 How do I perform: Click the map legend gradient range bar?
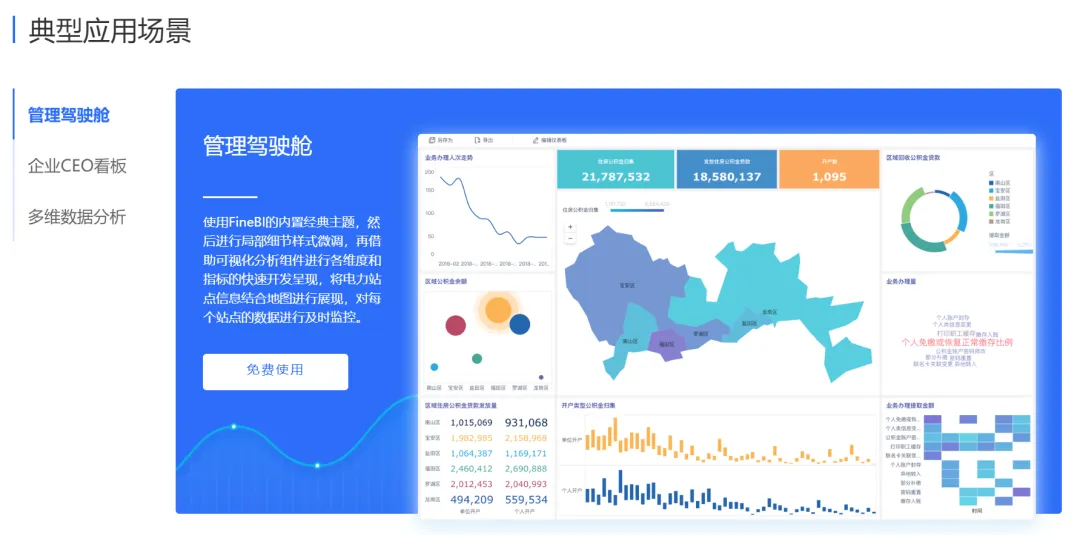point(637,210)
